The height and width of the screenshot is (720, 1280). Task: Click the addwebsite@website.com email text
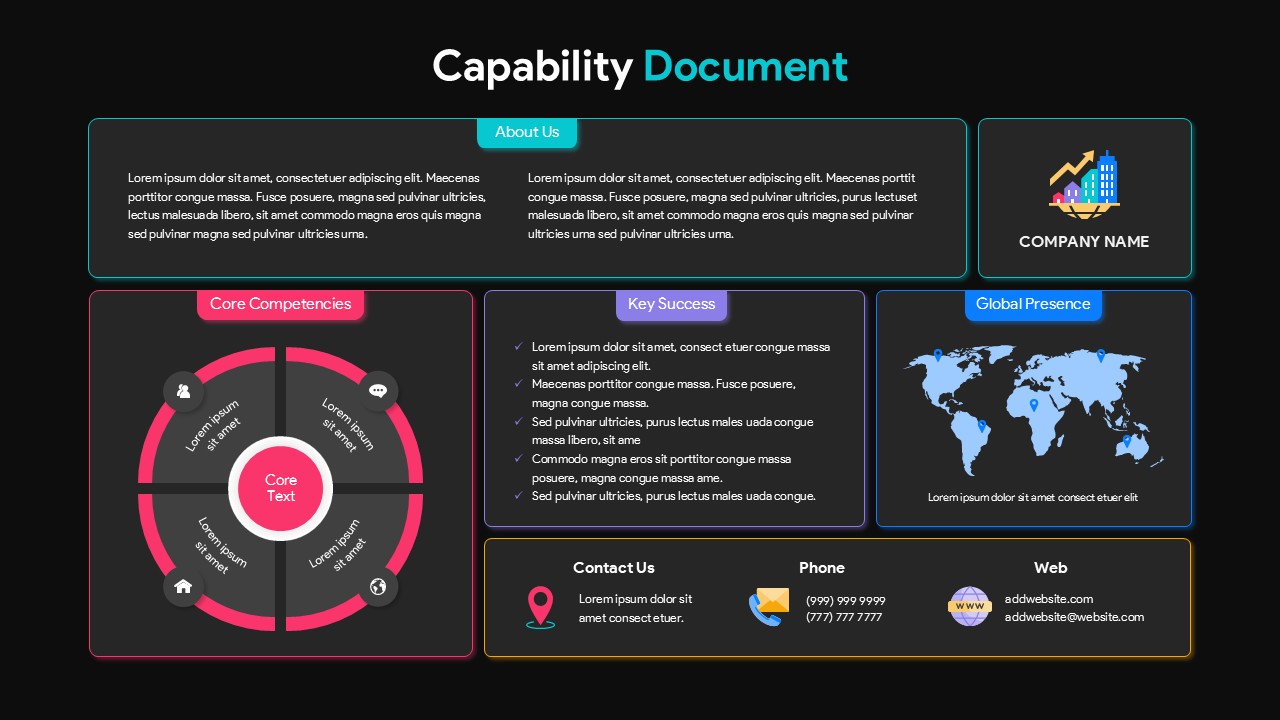[1074, 617]
